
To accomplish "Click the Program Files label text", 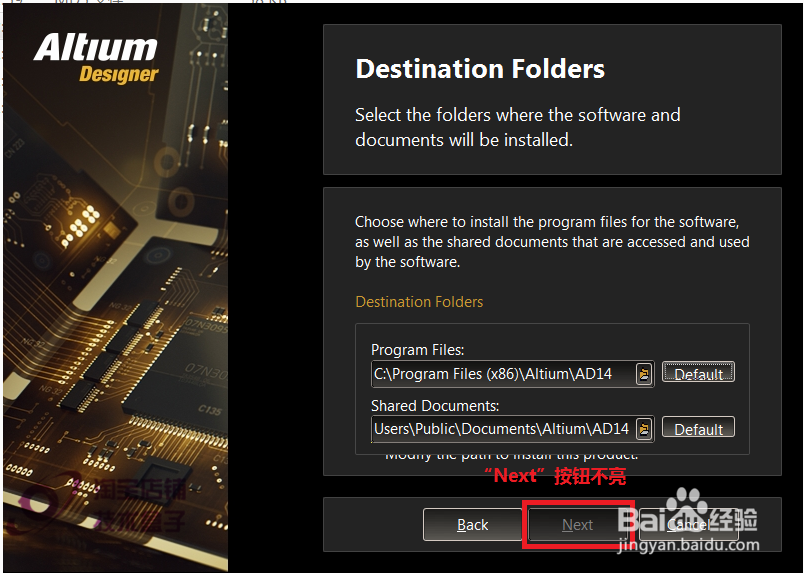I will 417,350.
